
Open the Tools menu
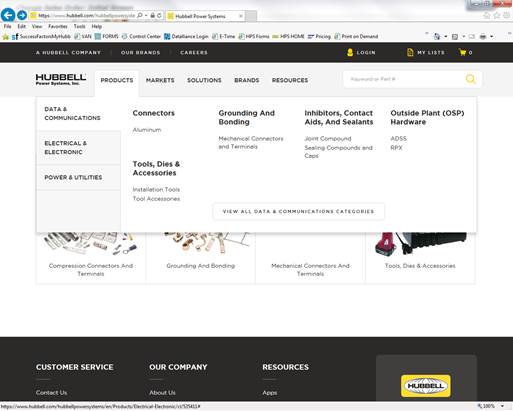79,26
